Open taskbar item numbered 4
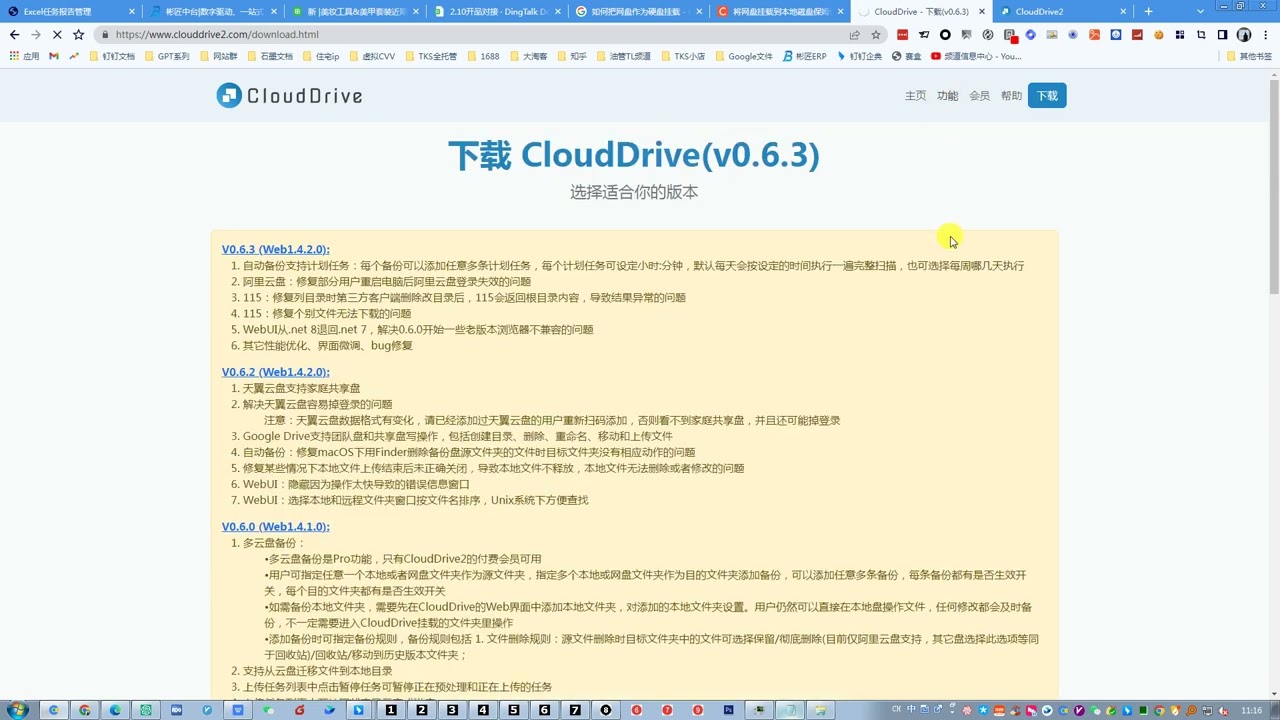Image resolution: width=1280 pixels, height=720 pixels. (x=483, y=710)
